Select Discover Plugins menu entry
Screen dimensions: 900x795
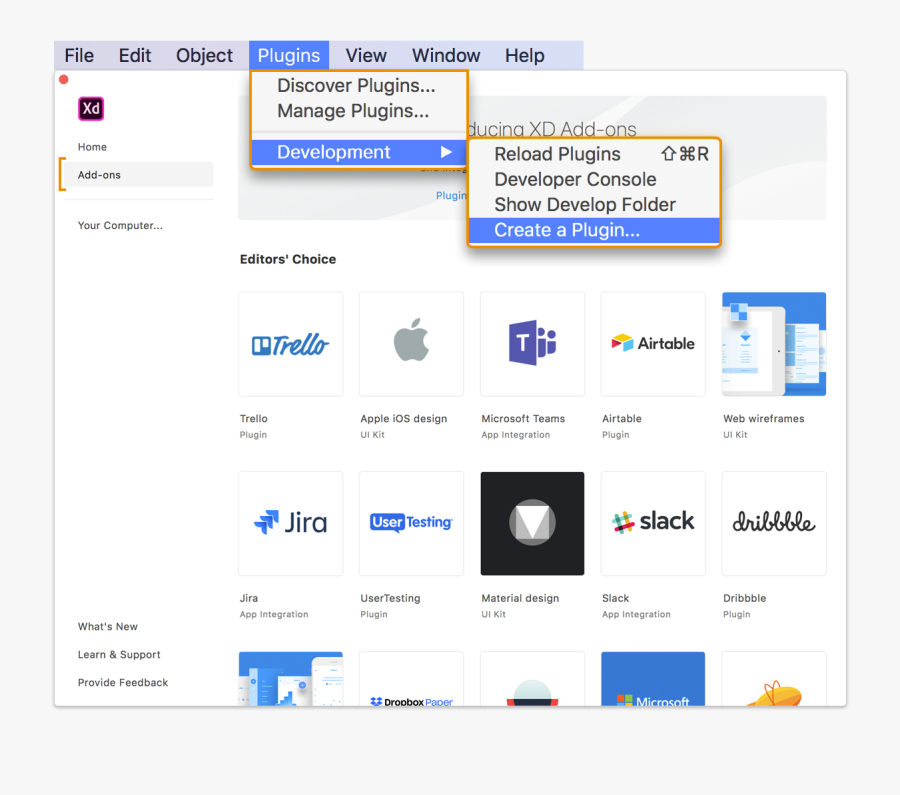356,86
